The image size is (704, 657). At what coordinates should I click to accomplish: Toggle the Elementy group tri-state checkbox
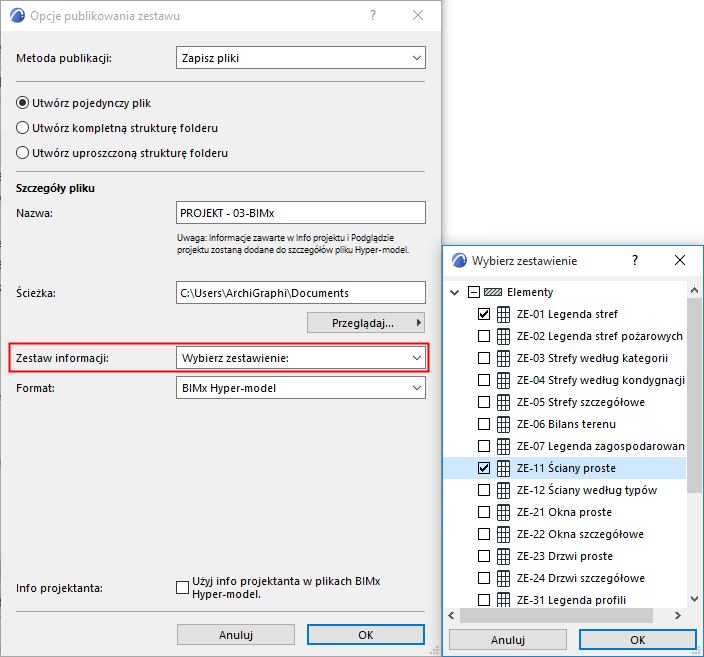coord(473,292)
